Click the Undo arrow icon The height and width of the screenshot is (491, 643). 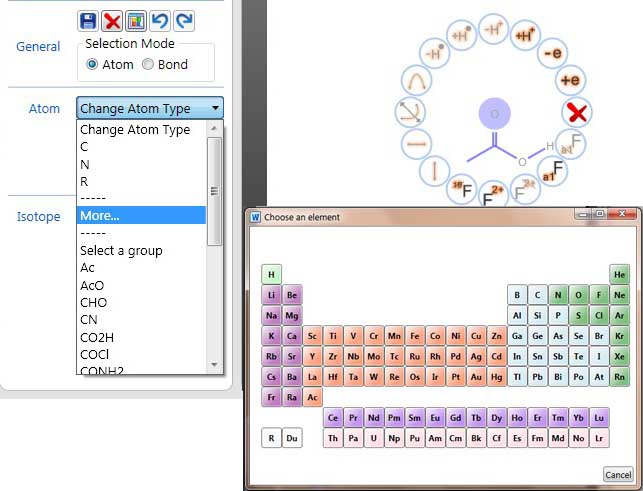160,21
